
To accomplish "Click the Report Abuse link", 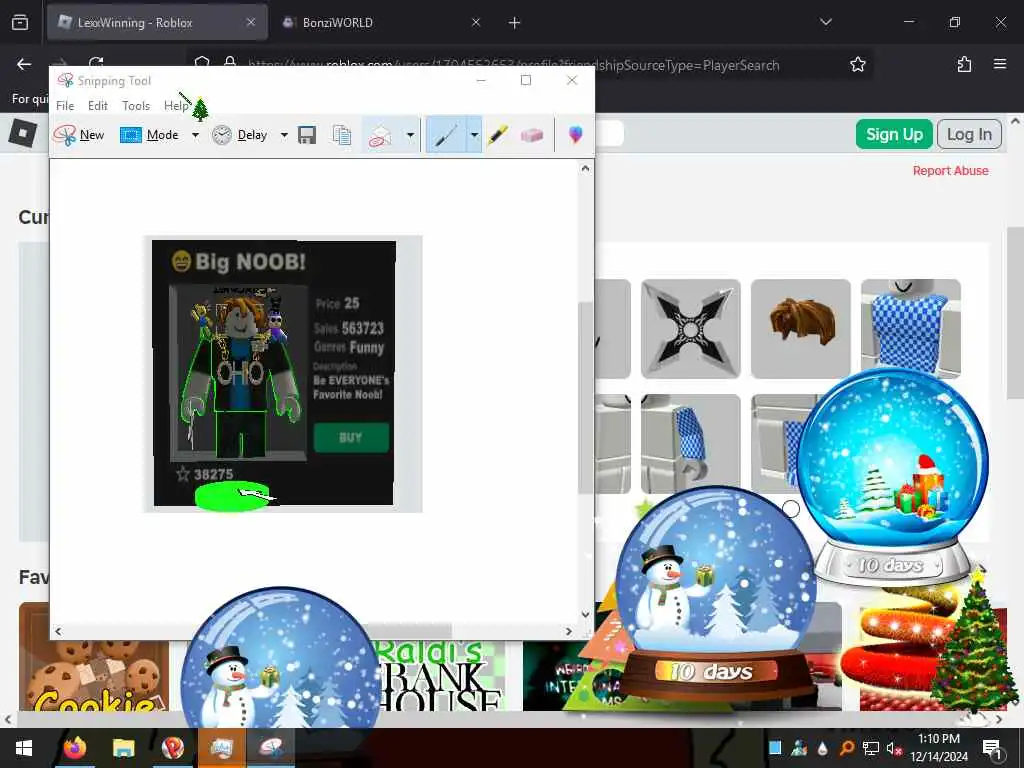I will pos(950,170).
